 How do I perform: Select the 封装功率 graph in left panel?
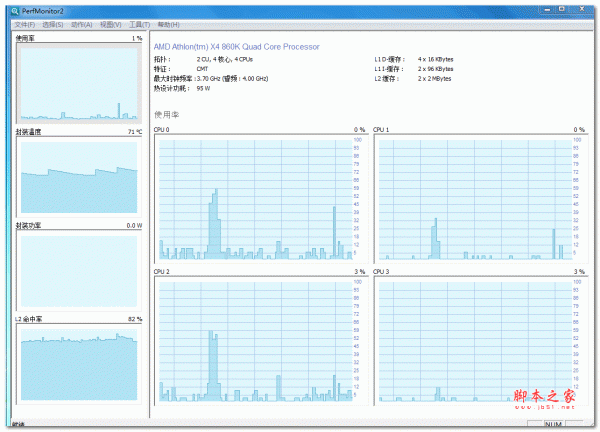click(79, 271)
